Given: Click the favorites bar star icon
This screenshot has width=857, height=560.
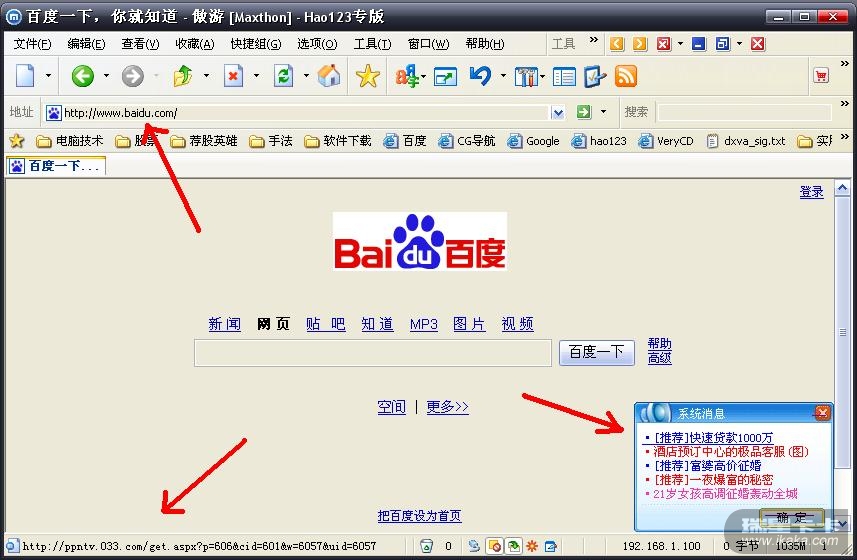Looking at the screenshot, I should click(x=16, y=141).
